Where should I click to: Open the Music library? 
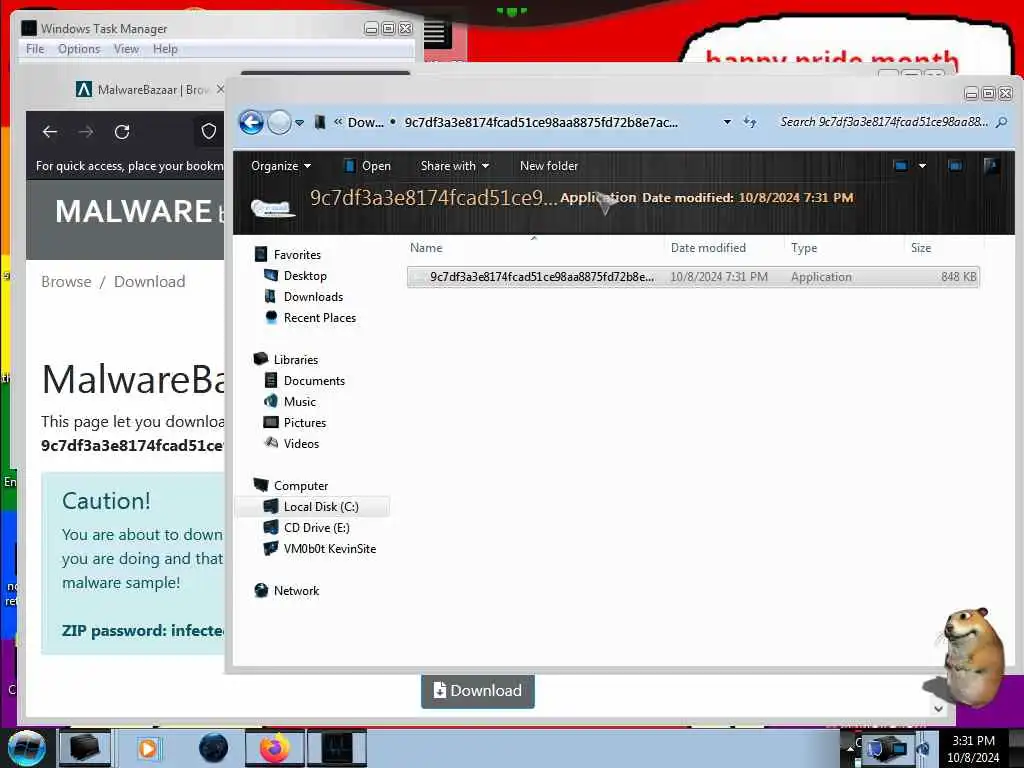click(290, 402)
